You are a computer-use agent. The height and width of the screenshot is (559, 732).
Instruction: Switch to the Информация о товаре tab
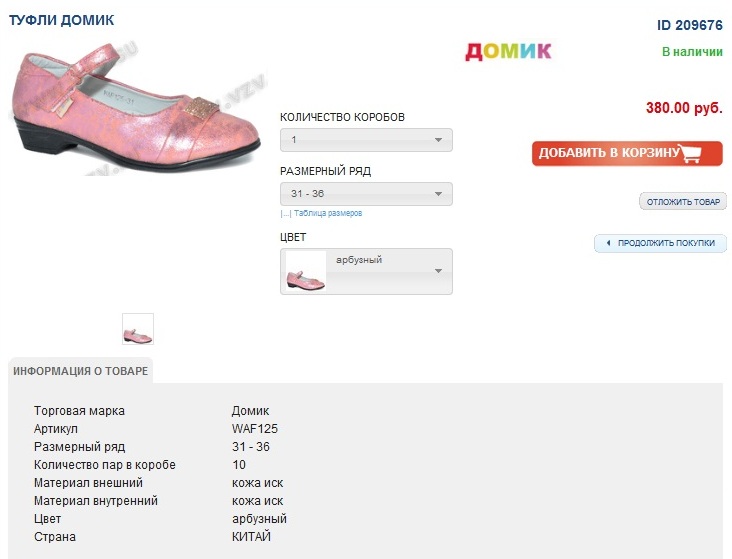pos(81,371)
